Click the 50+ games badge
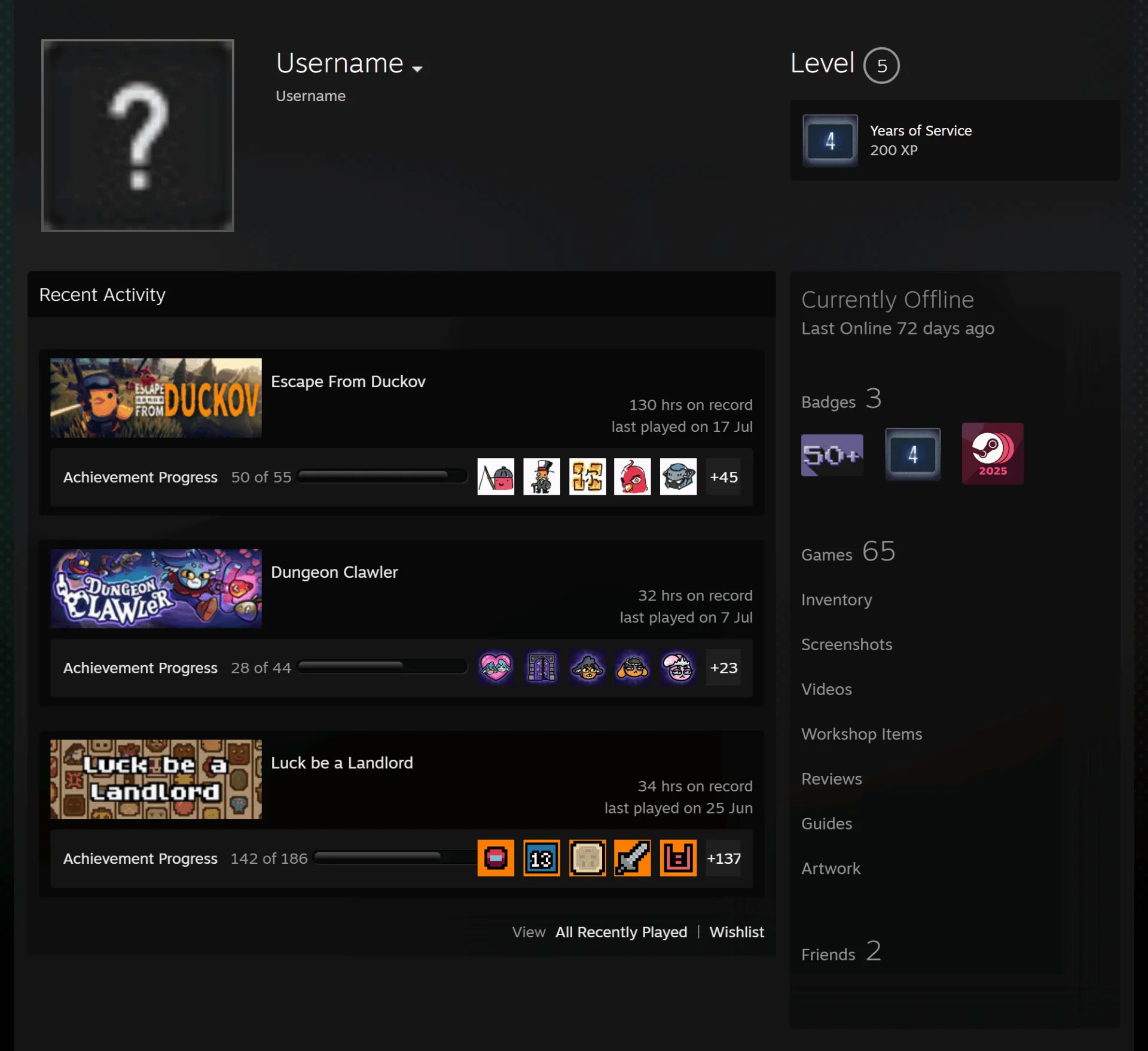 tap(832, 455)
